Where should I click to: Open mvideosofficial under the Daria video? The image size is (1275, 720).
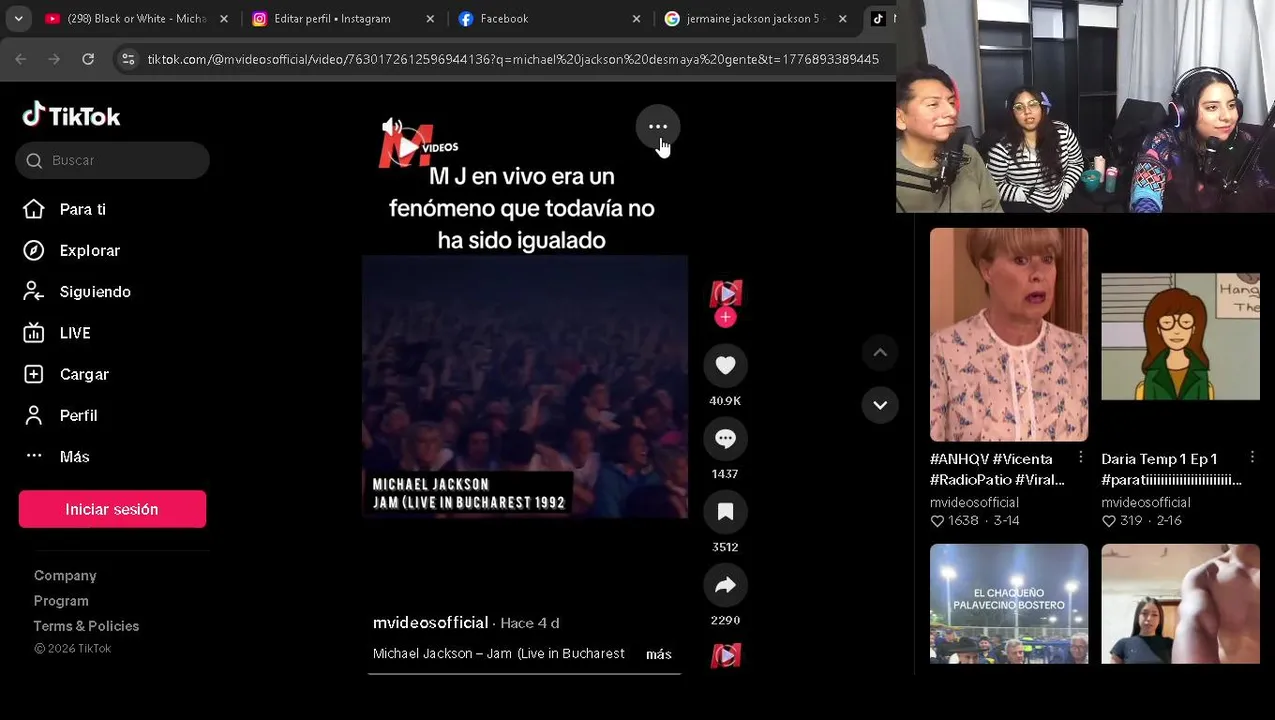[x=1146, y=503]
